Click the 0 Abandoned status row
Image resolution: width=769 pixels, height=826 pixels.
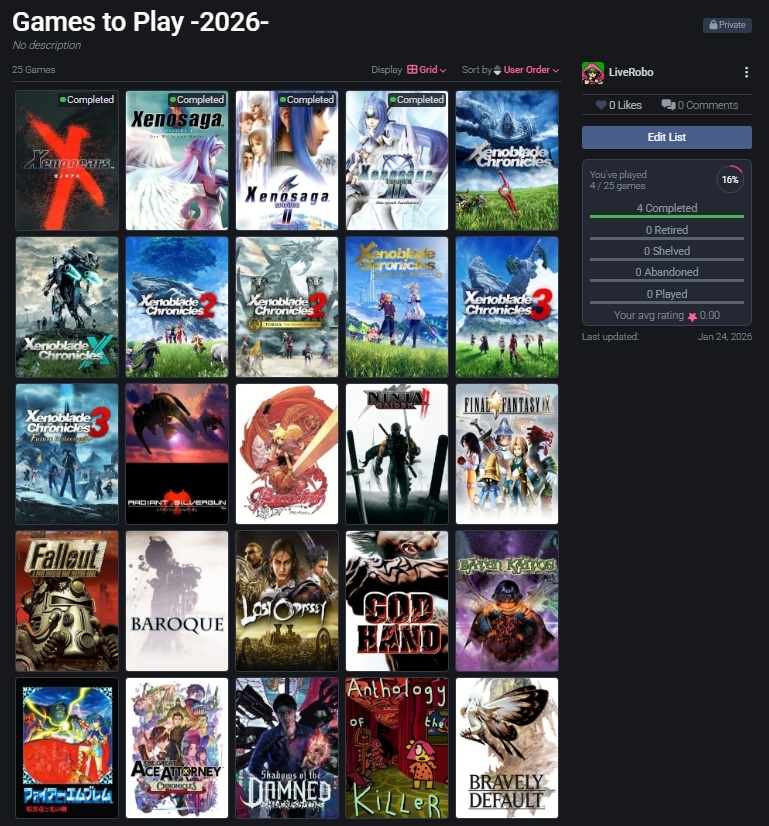(x=666, y=273)
